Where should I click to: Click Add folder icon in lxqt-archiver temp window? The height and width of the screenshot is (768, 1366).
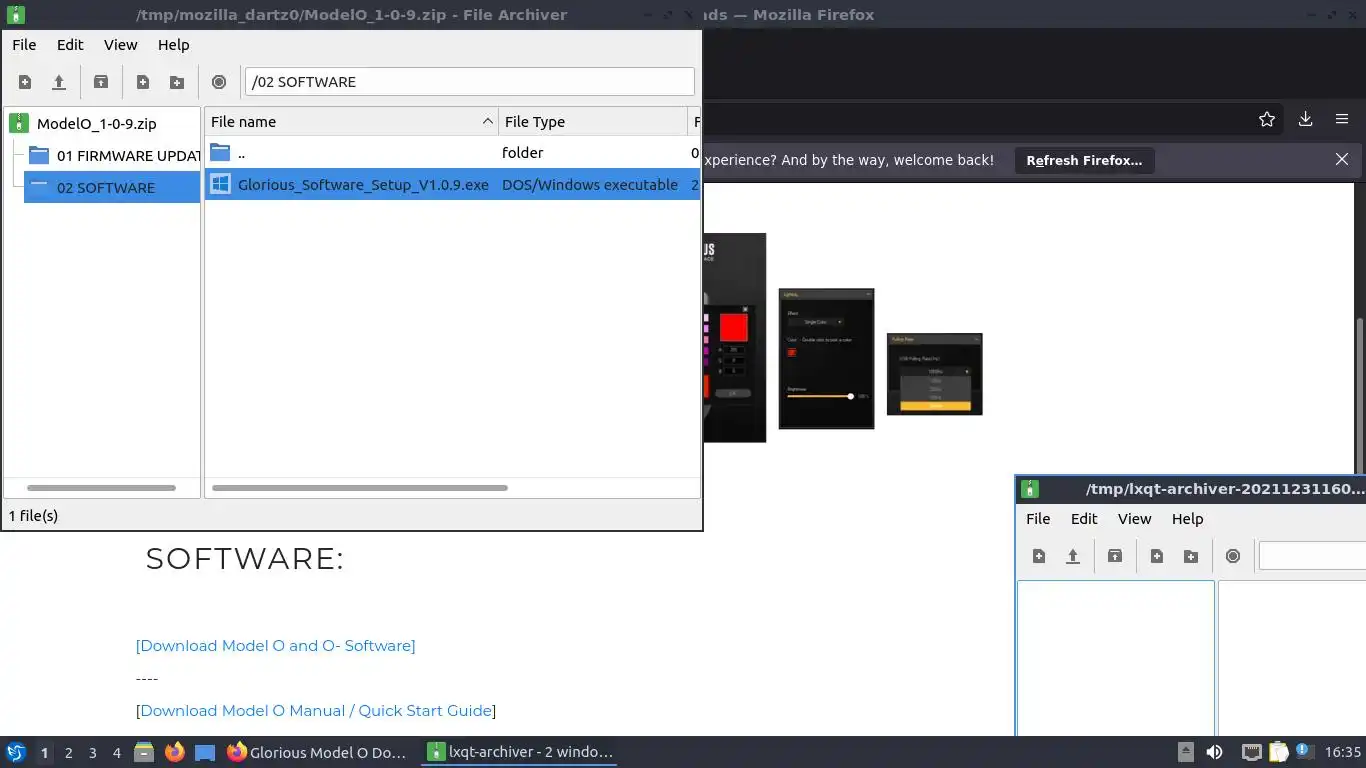pos(1191,556)
